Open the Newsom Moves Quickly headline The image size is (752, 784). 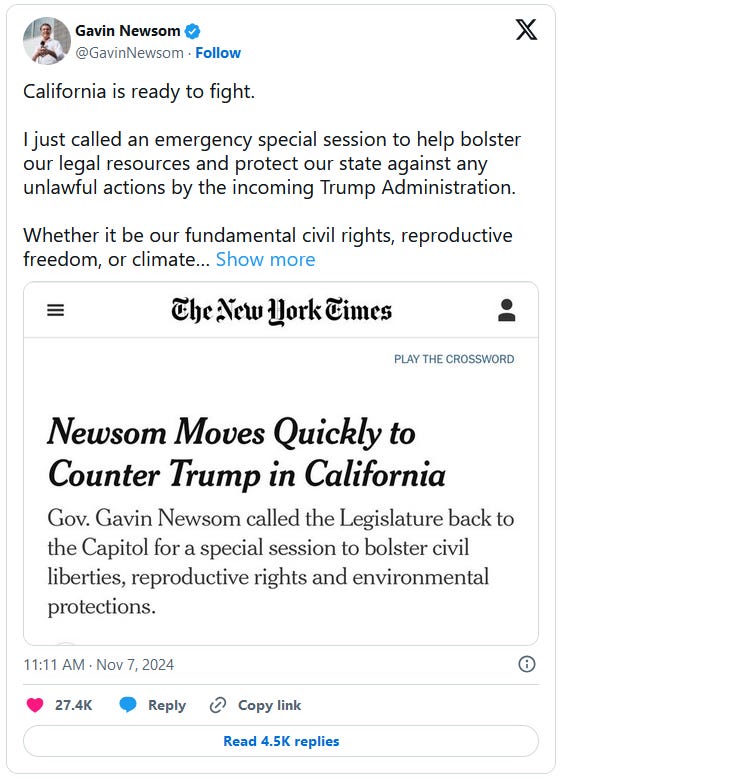[246, 452]
